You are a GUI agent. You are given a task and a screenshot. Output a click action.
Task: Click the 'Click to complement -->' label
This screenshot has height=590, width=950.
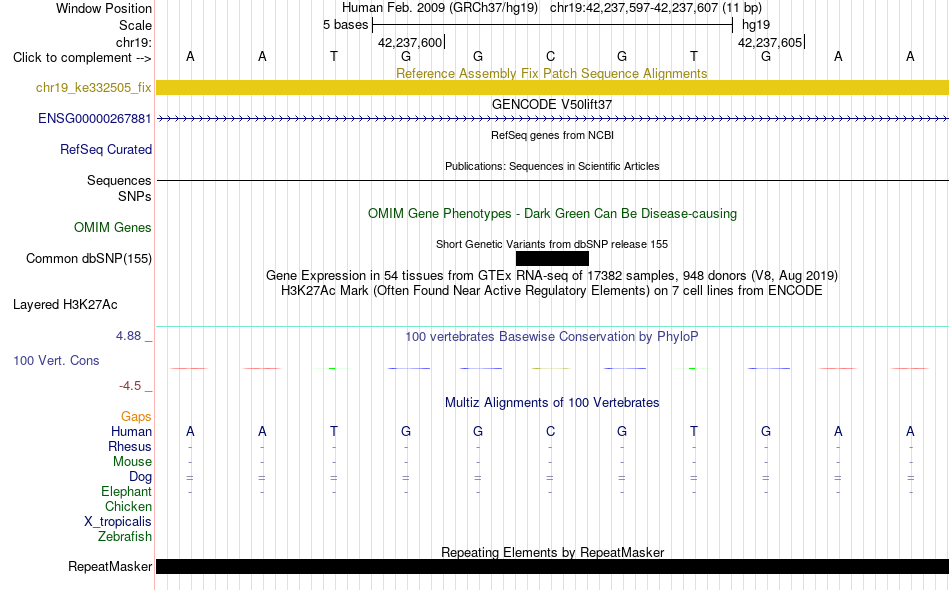pos(82,58)
